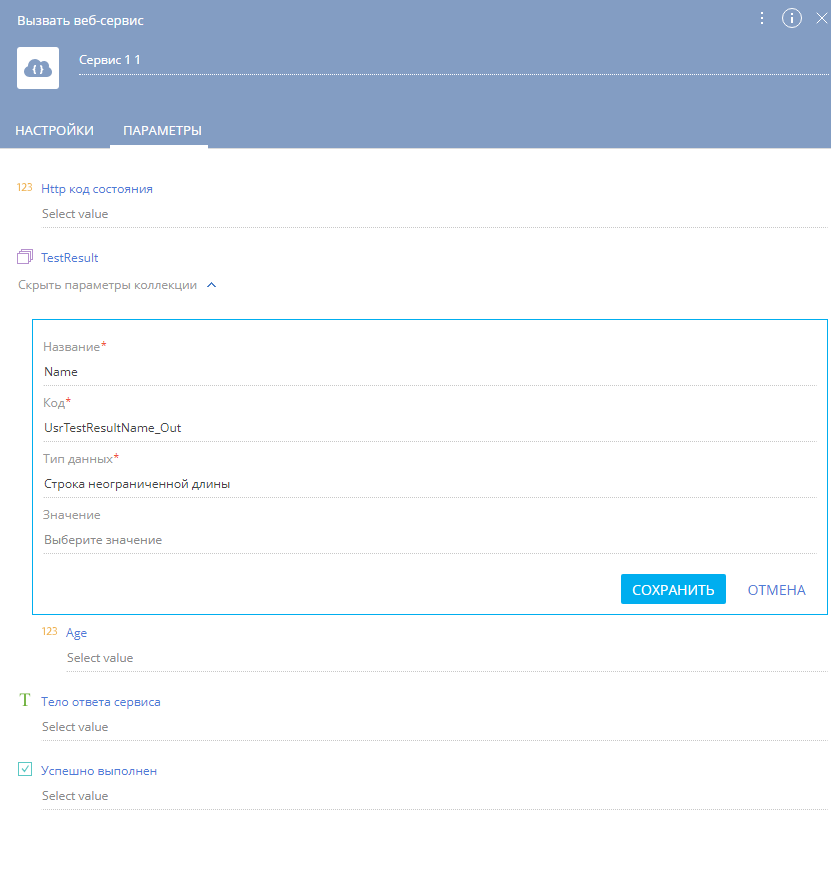Collapse collection parameters with the chevron

(211, 285)
